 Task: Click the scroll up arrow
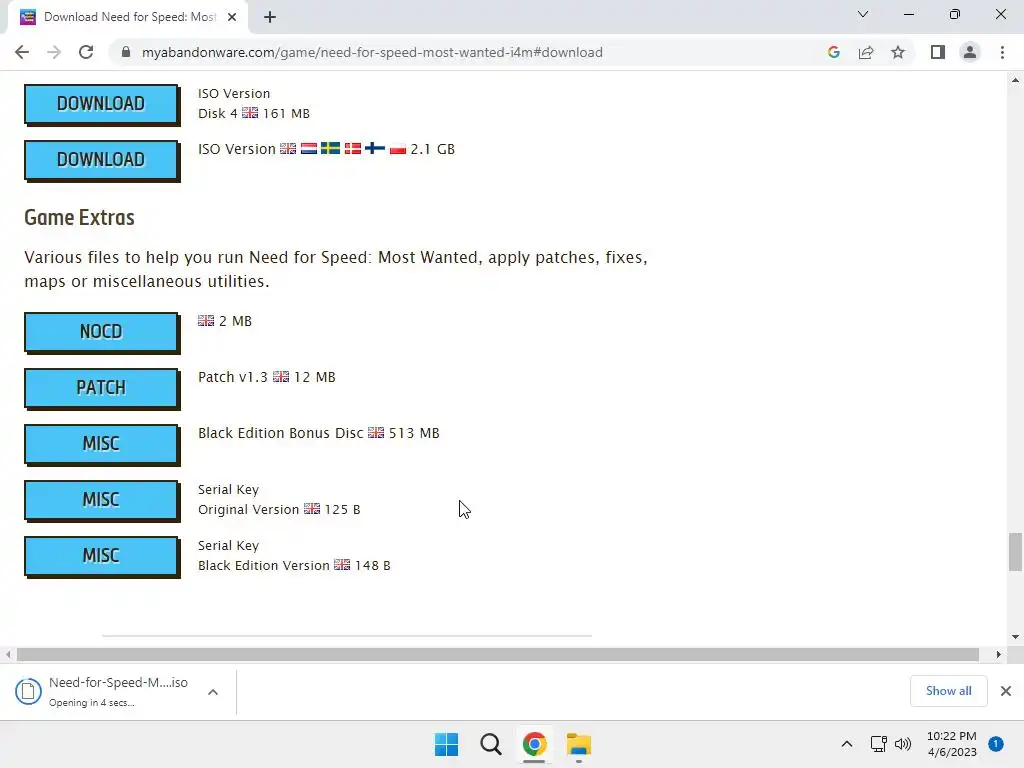[1015, 81]
